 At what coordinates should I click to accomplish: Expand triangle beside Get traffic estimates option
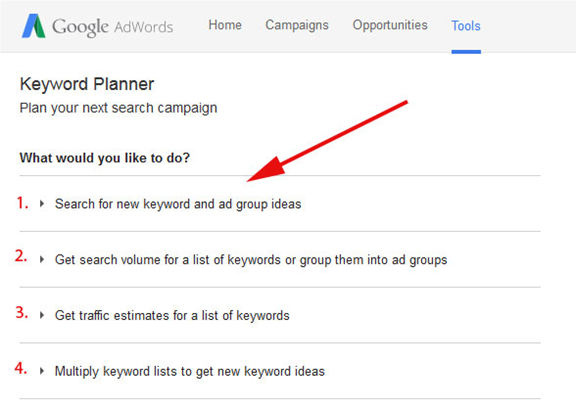[42, 315]
